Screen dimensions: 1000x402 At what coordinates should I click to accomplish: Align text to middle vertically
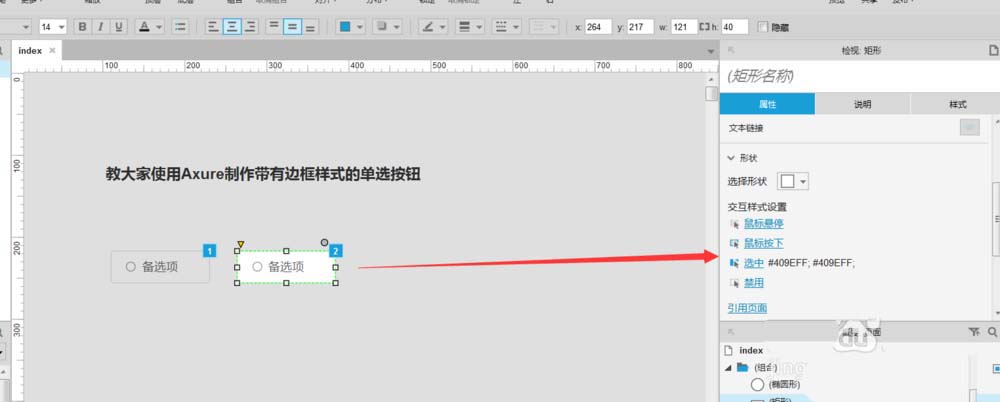click(x=292, y=27)
